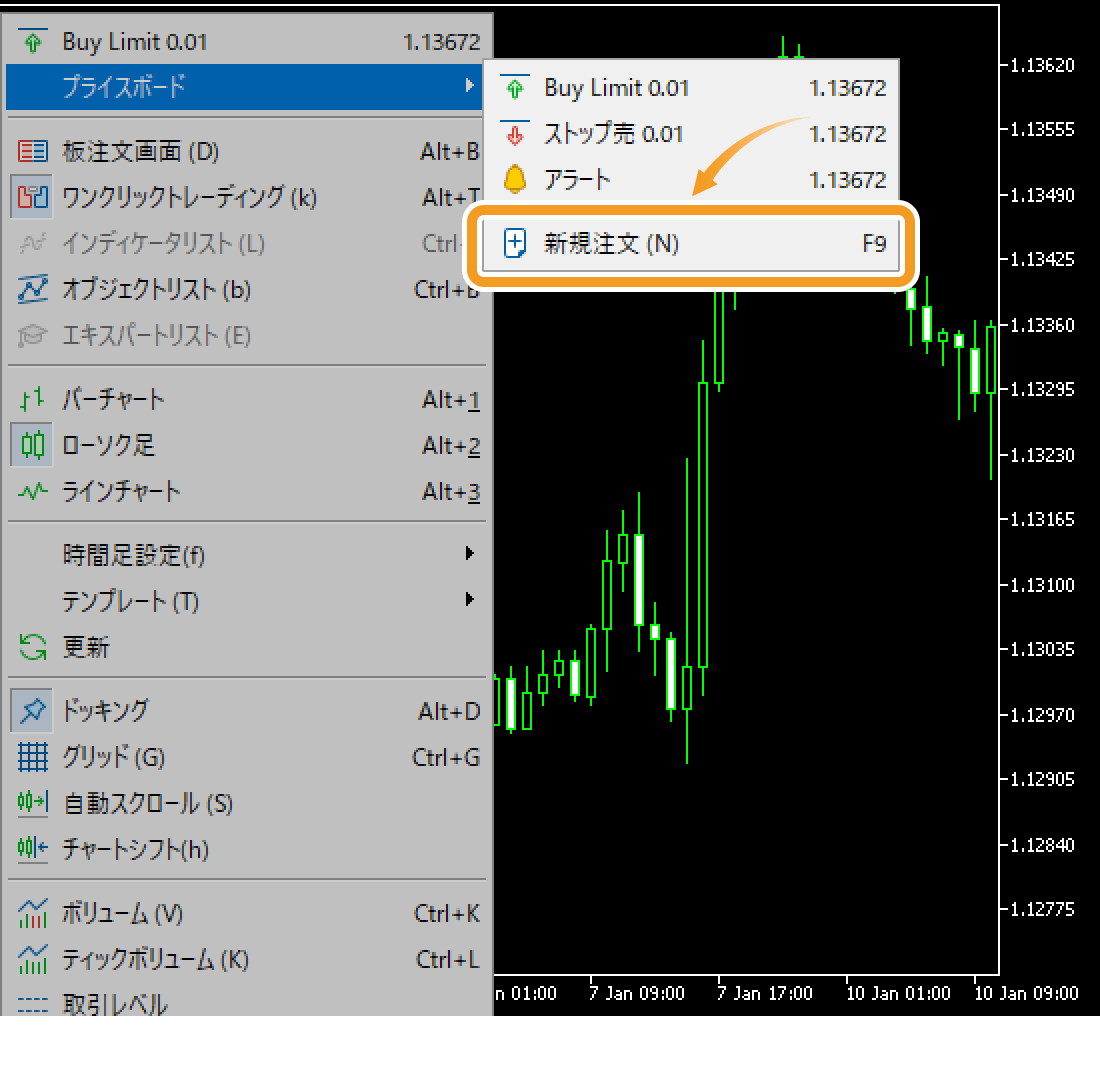1100x1066 pixels.
Task: Click time label 7 Jan 17:00
Action: pyautogui.click(x=765, y=993)
